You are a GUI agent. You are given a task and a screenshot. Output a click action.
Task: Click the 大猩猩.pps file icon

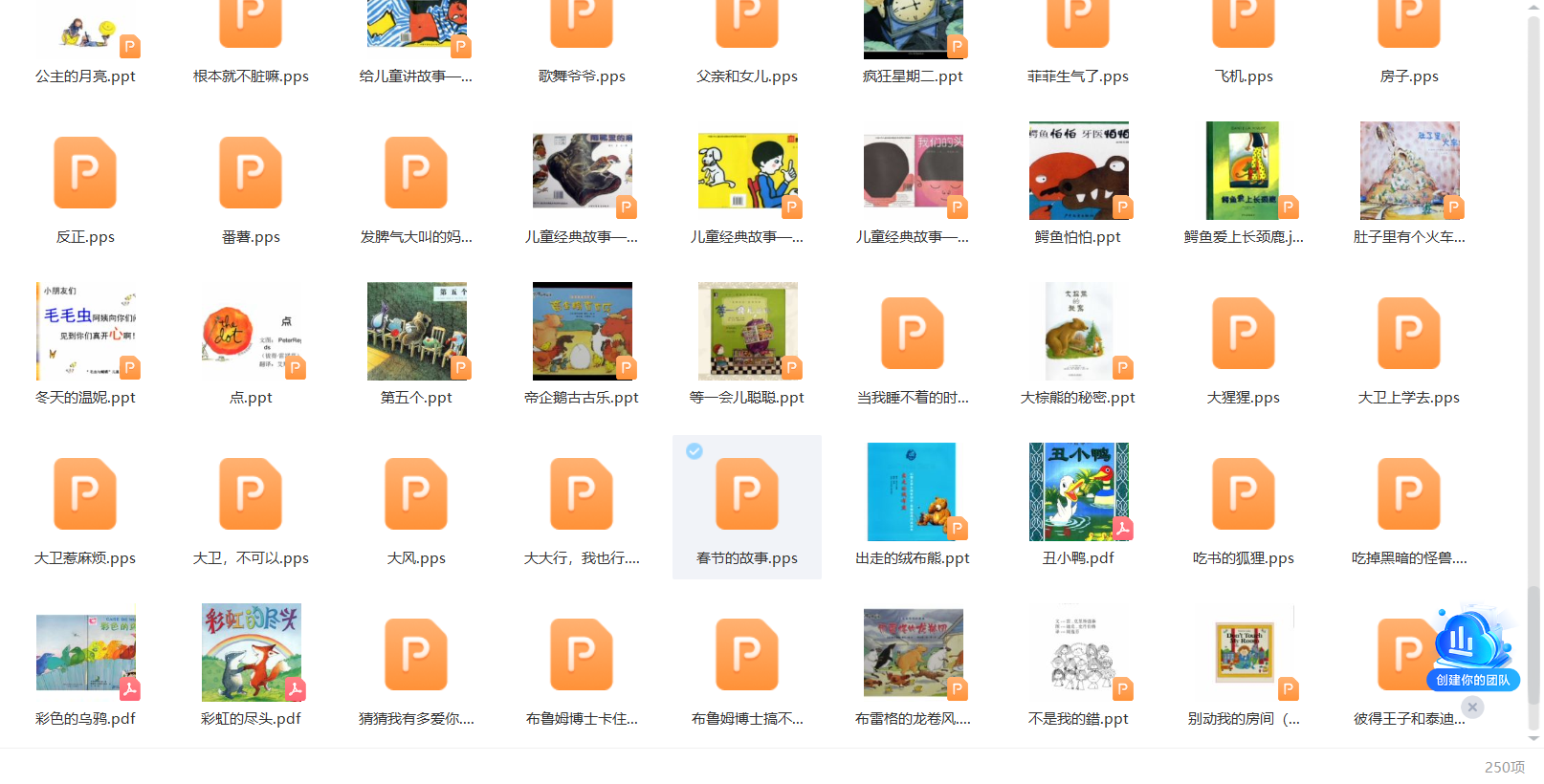coord(1243,334)
